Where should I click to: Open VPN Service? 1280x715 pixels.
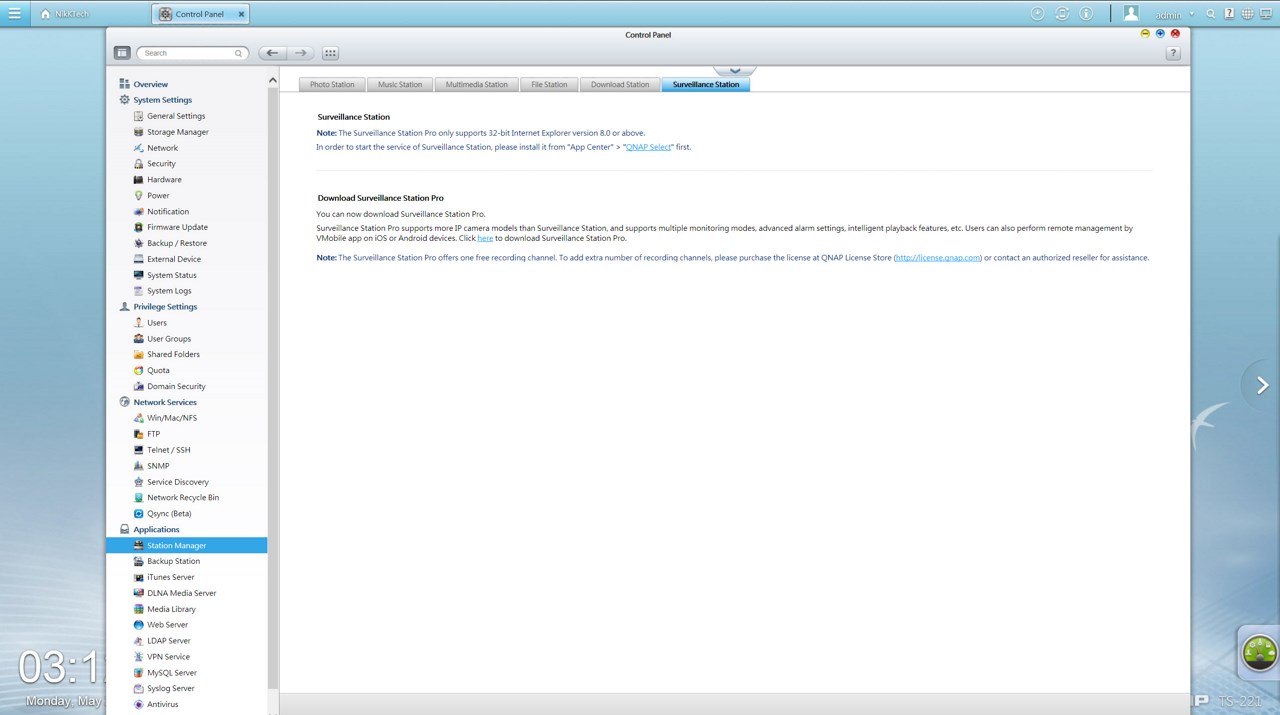coord(168,657)
